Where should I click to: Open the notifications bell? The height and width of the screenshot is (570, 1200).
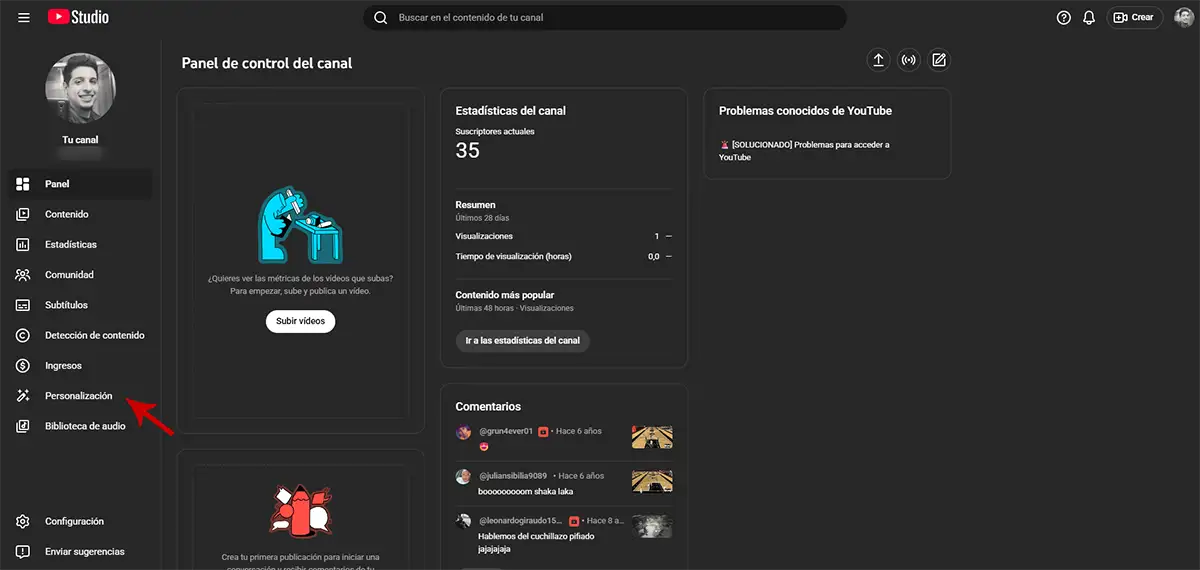point(1089,17)
